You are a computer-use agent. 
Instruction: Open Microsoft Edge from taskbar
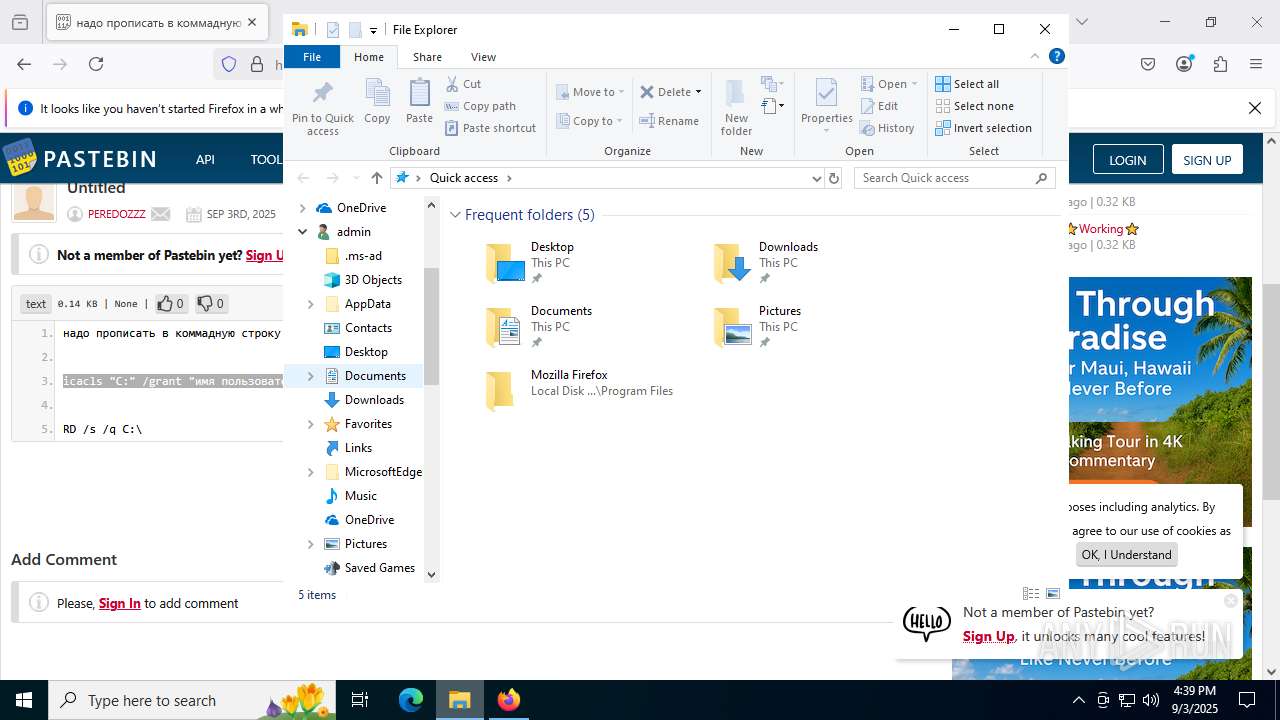pos(411,700)
